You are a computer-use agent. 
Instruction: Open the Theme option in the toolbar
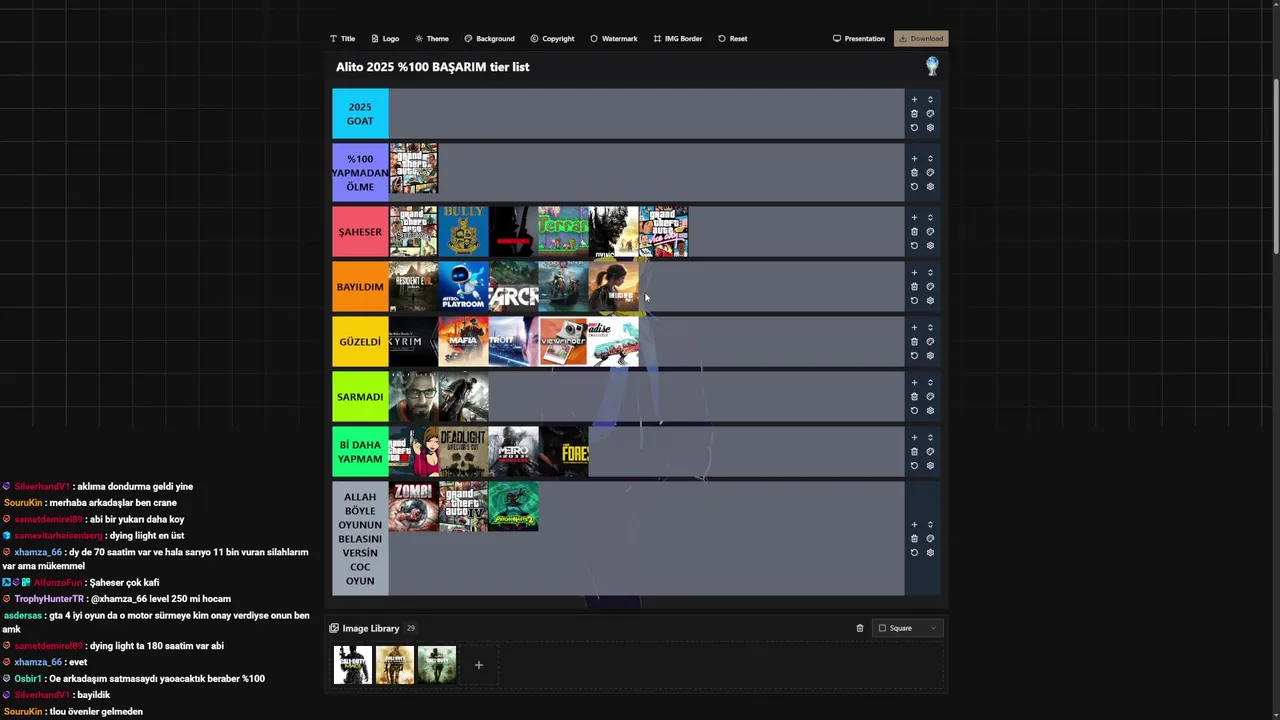(432, 39)
